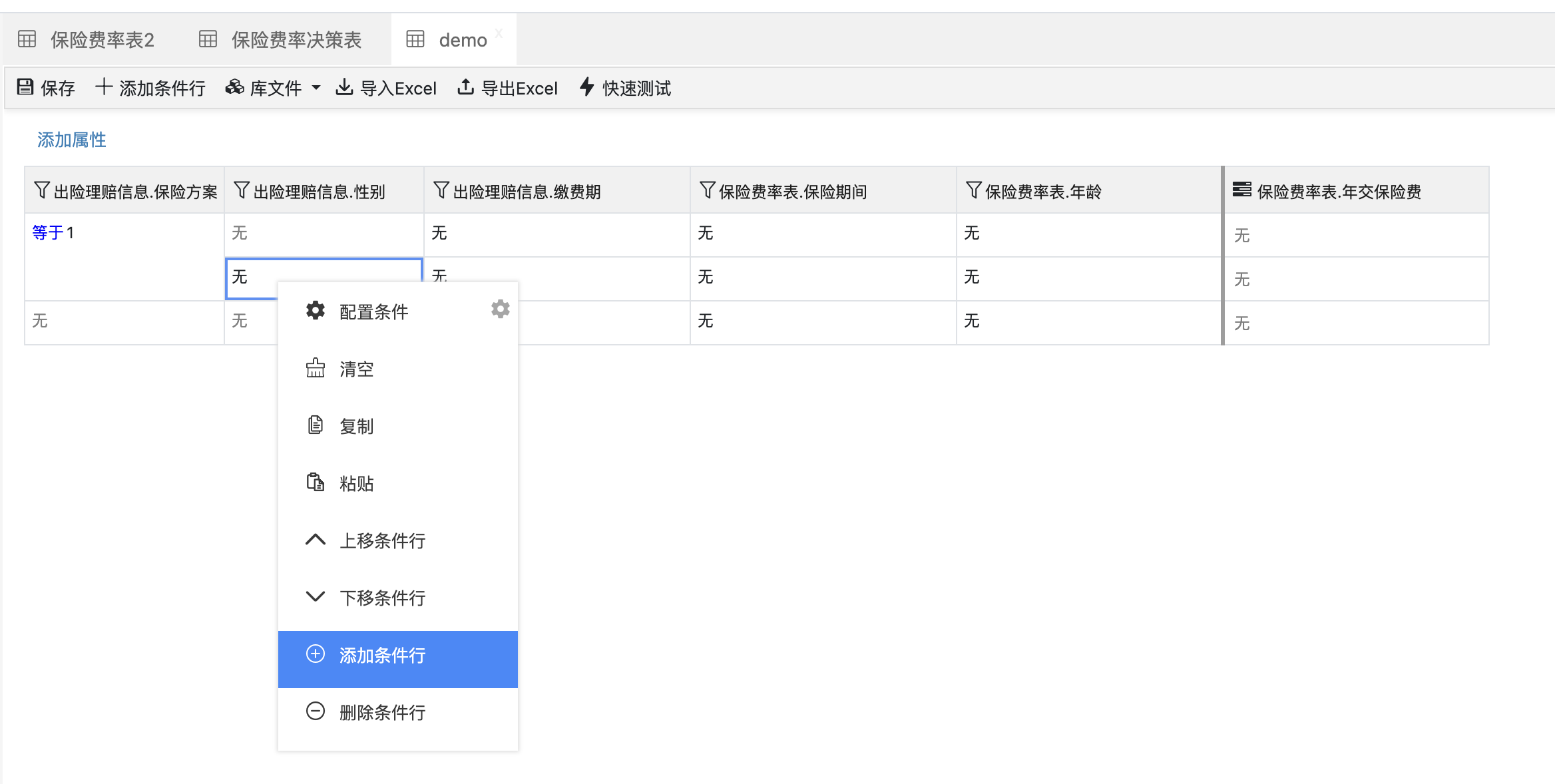Image resolution: width=1555 pixels, height=784 pixels.
Task: Click the 等于 operator link in first cell
Action: point(47,233)
